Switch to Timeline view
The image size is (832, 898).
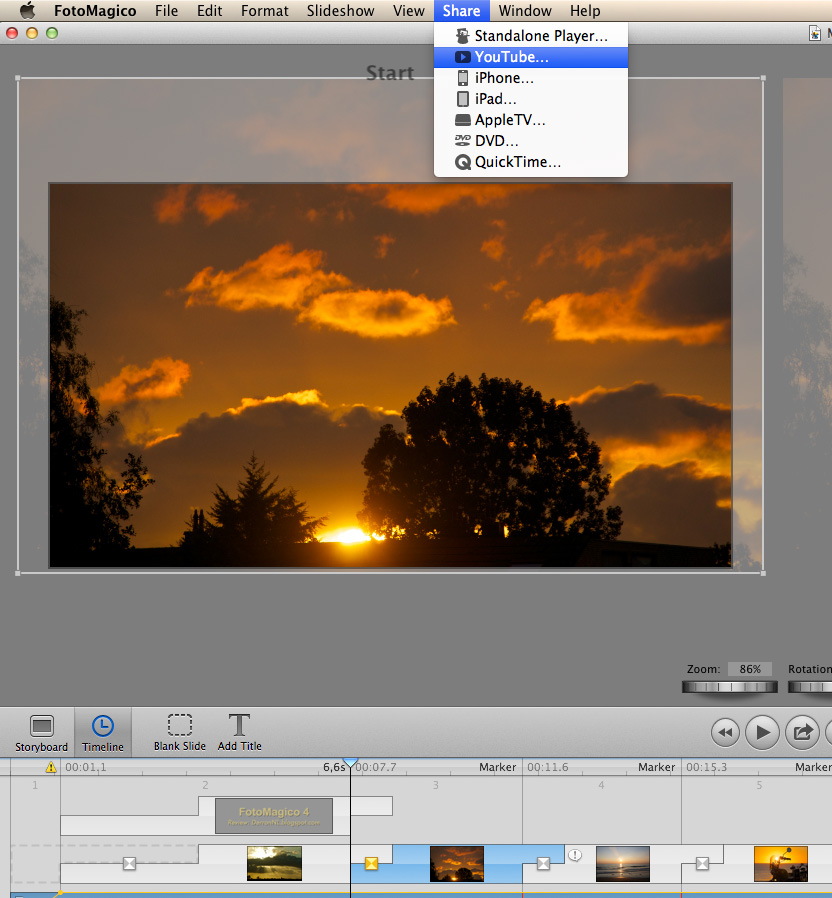point(102,733)
